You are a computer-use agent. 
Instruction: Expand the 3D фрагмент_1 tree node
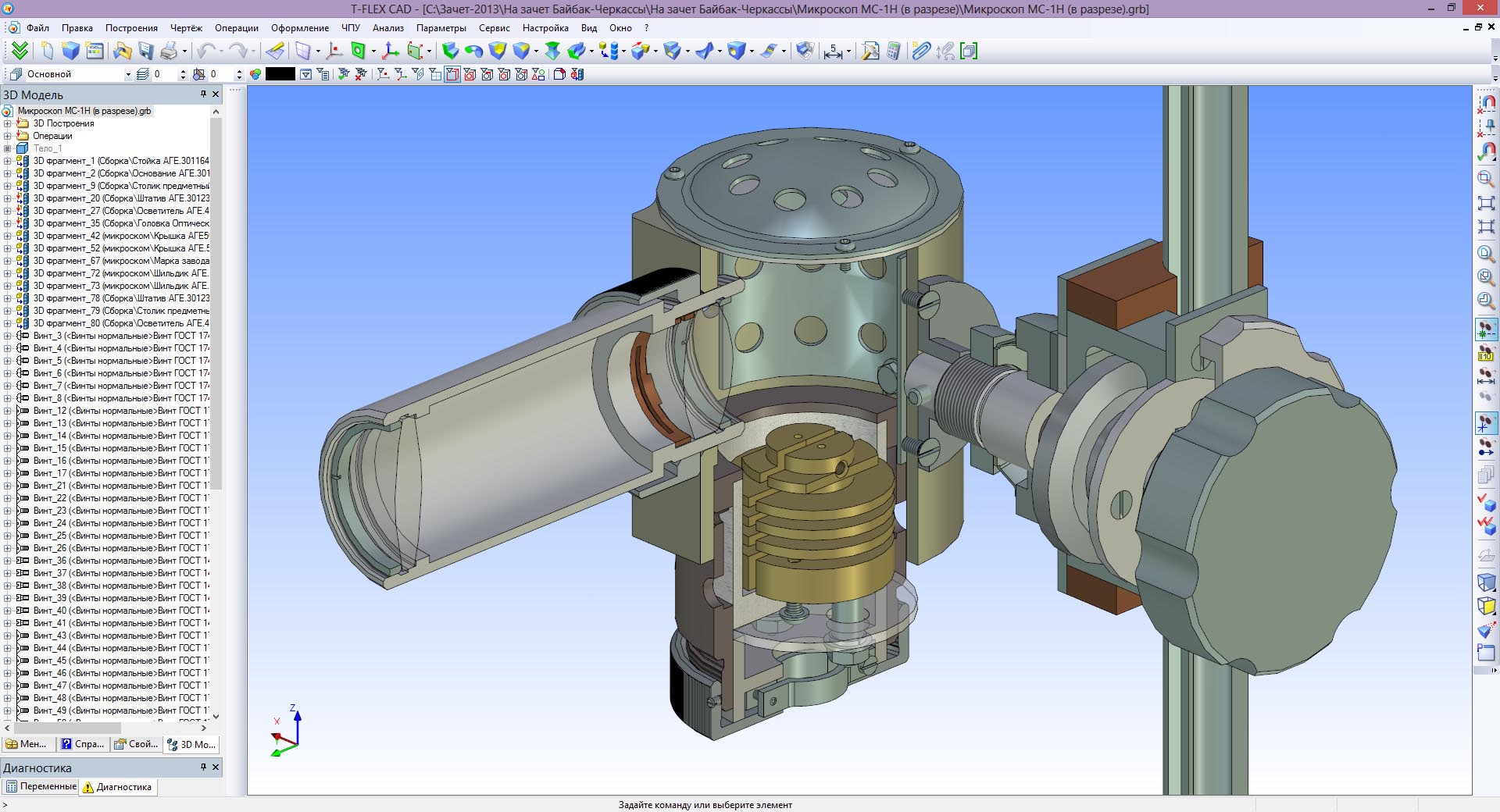pyautogui.click(x=8, y=161)
